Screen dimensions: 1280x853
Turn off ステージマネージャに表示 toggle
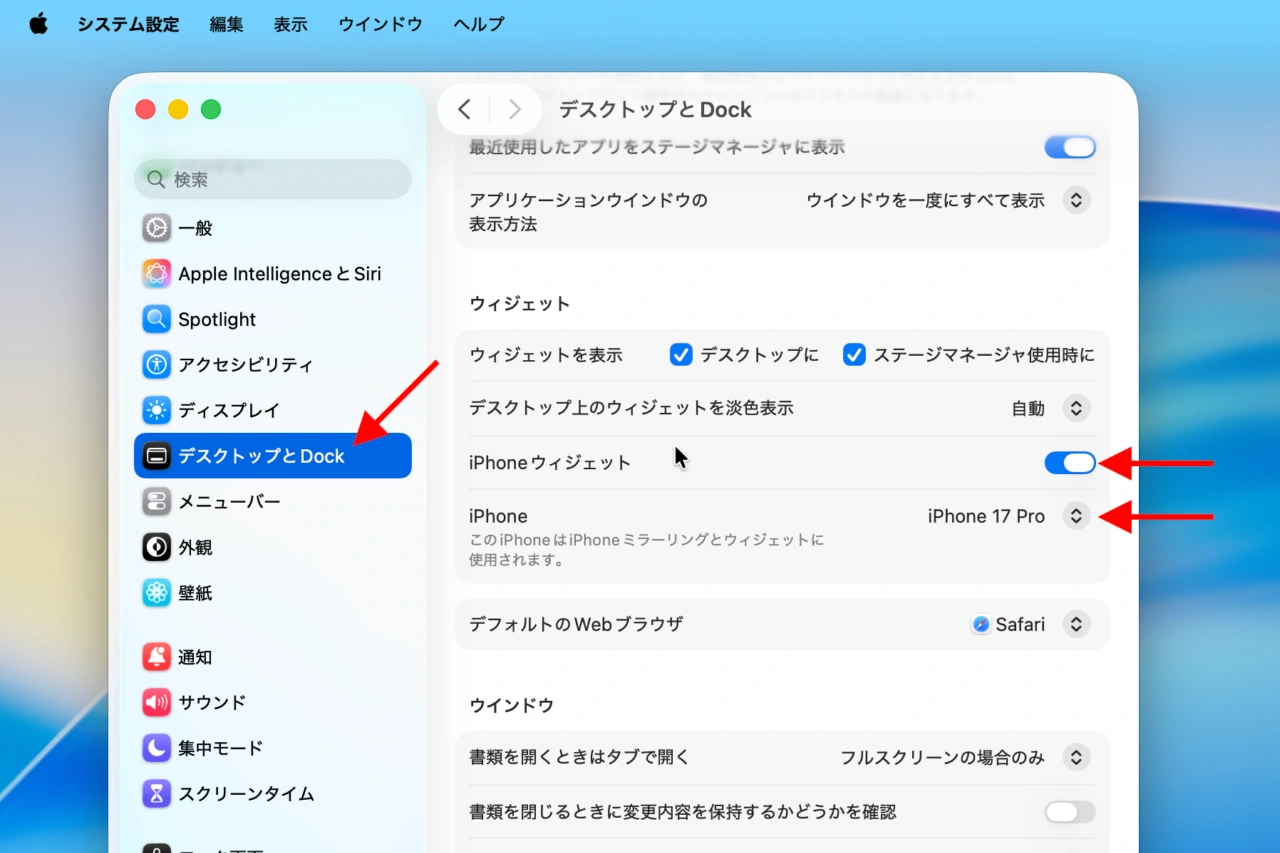click(x=1070, y=147)
